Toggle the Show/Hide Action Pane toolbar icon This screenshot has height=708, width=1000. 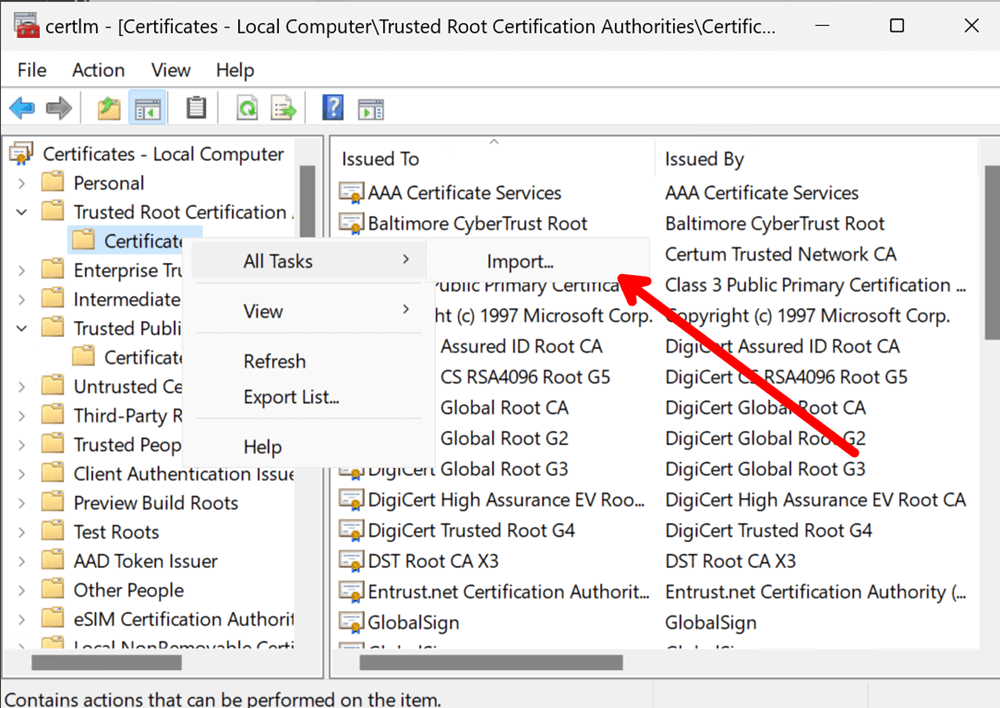371,109
